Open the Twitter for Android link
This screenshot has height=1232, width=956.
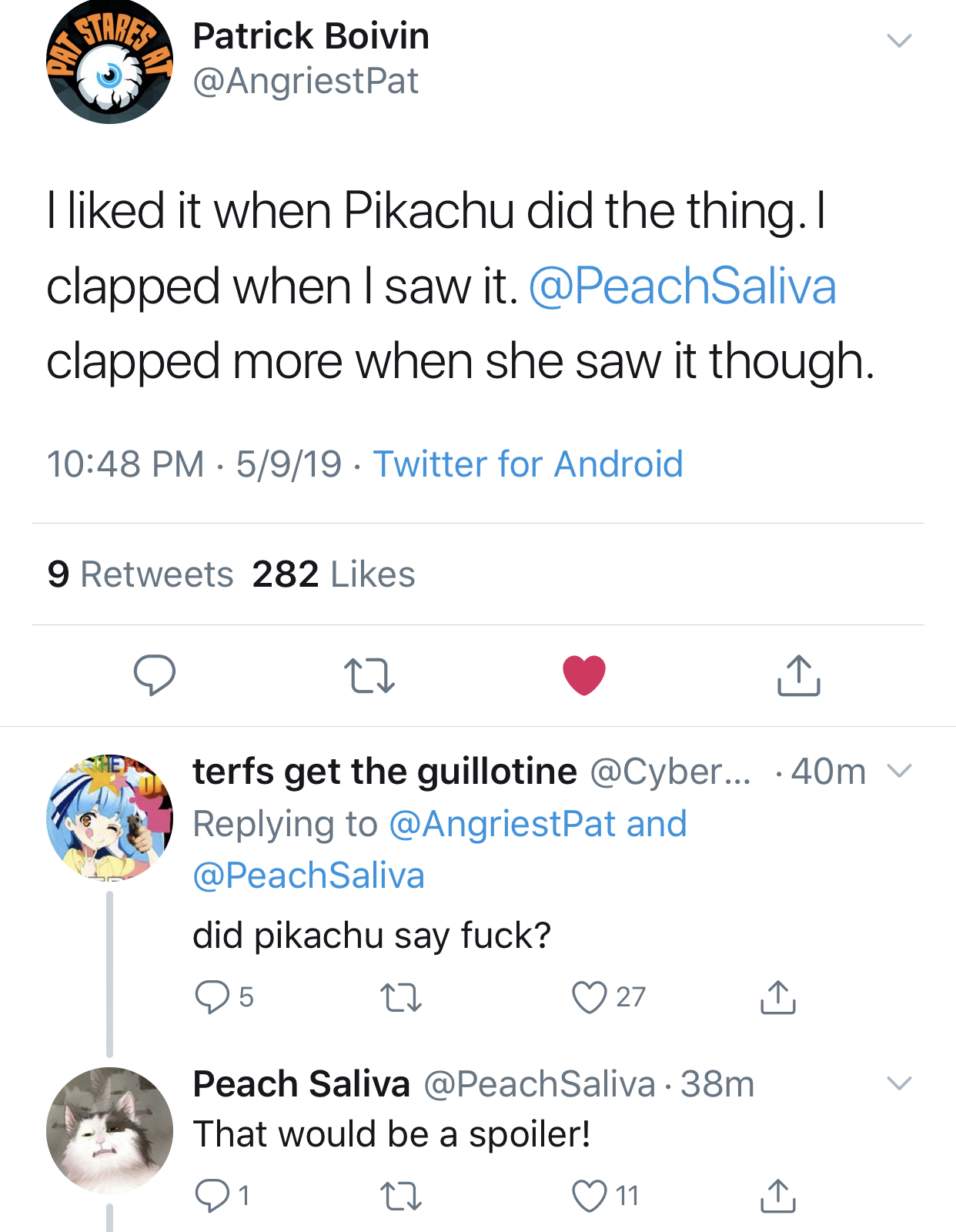[528, 464]
